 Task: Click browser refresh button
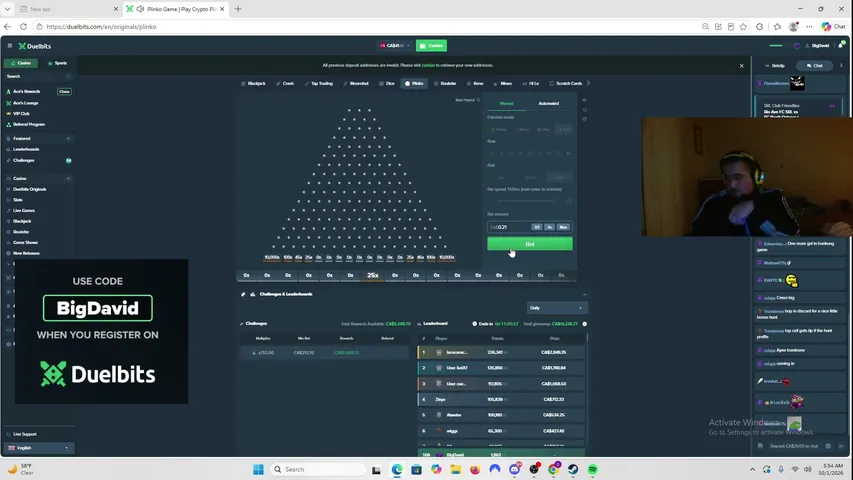coord(23,26)
